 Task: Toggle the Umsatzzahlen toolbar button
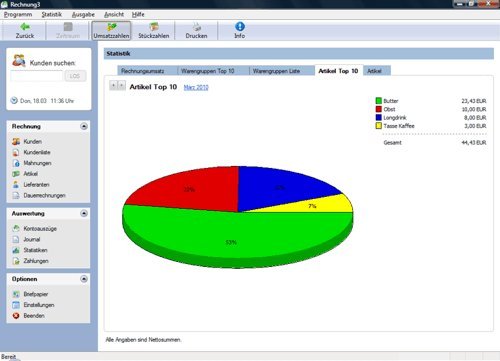(111, 31)
